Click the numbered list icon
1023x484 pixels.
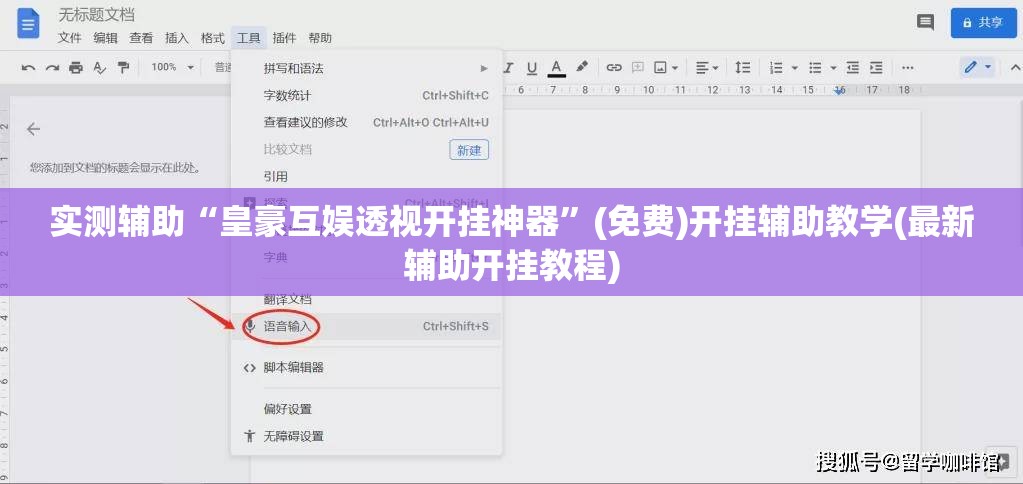pyautogui.click(x=776, y=67)
